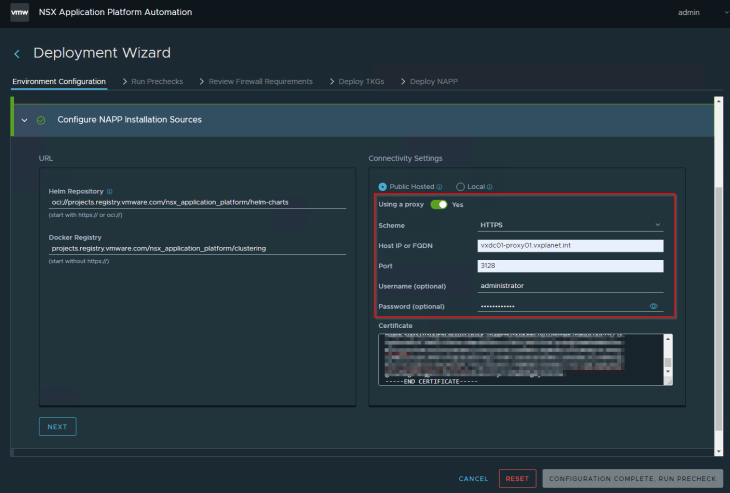Click the NEXT button
This screenshot has width=730, height=493.
[x=57, y=426]
